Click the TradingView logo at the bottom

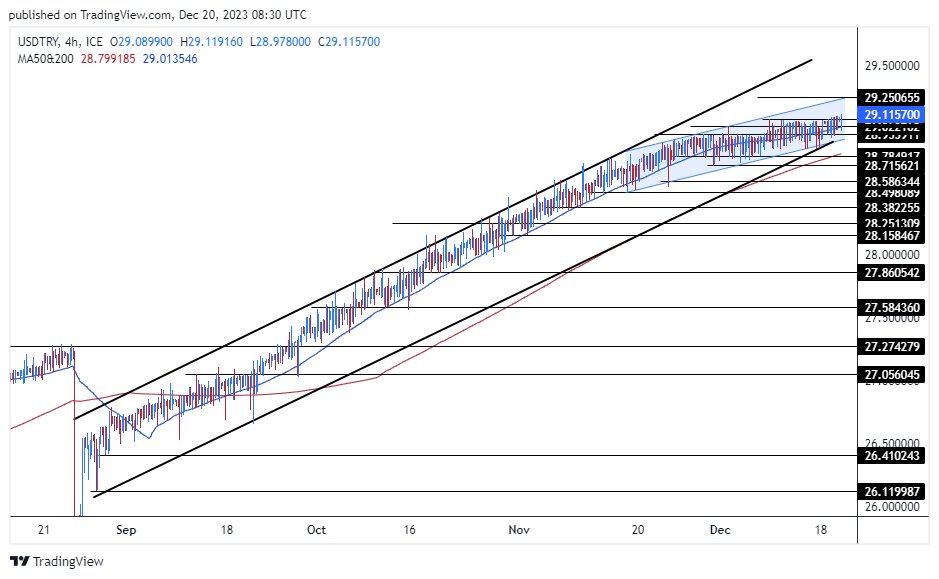57,561
